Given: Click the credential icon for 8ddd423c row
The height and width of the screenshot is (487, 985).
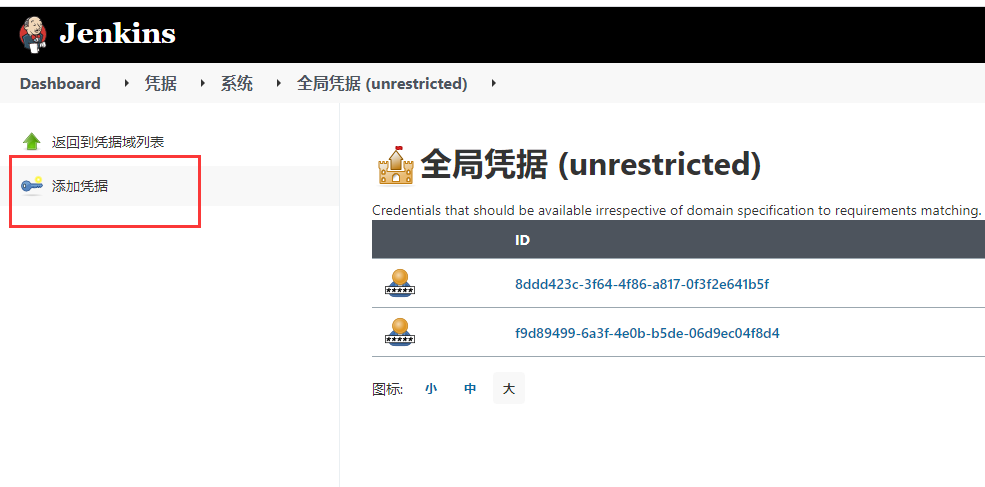Looking at the screenshot, I should click(400, 284).
